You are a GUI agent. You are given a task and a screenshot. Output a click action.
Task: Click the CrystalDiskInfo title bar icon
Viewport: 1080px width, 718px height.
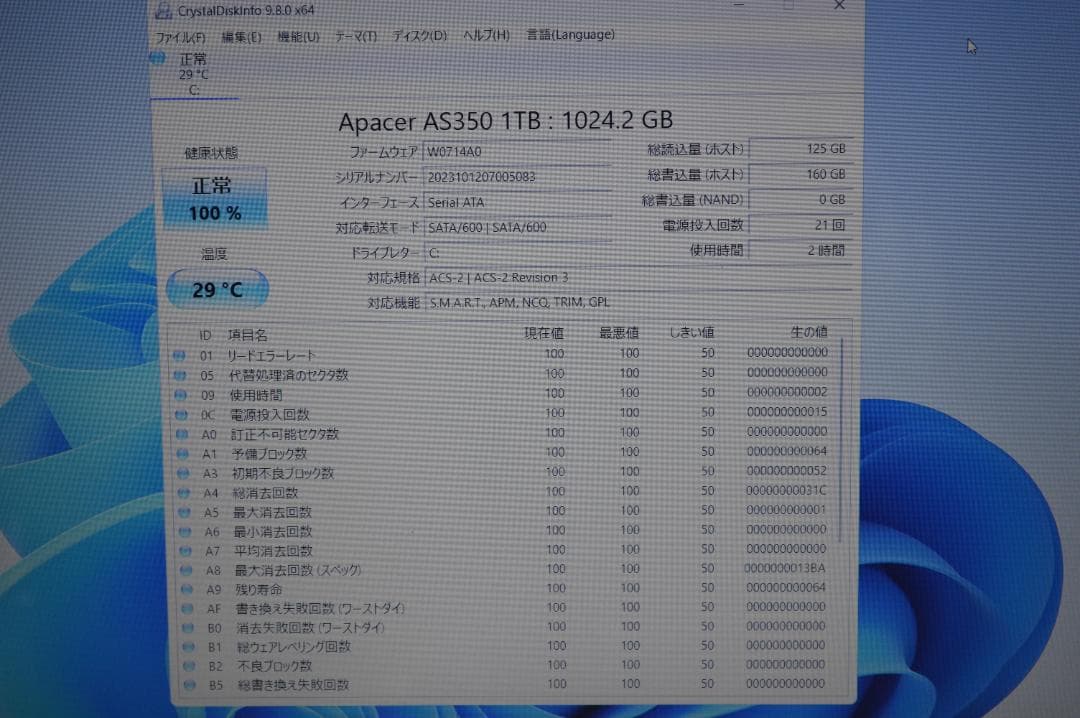pyautogui.click(x=163, y=10)
